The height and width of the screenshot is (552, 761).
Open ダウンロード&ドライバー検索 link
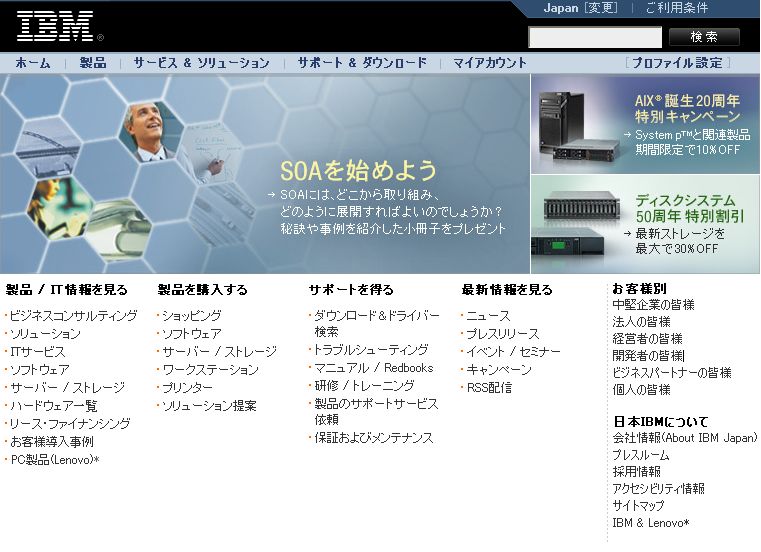[x=377, y=324]
